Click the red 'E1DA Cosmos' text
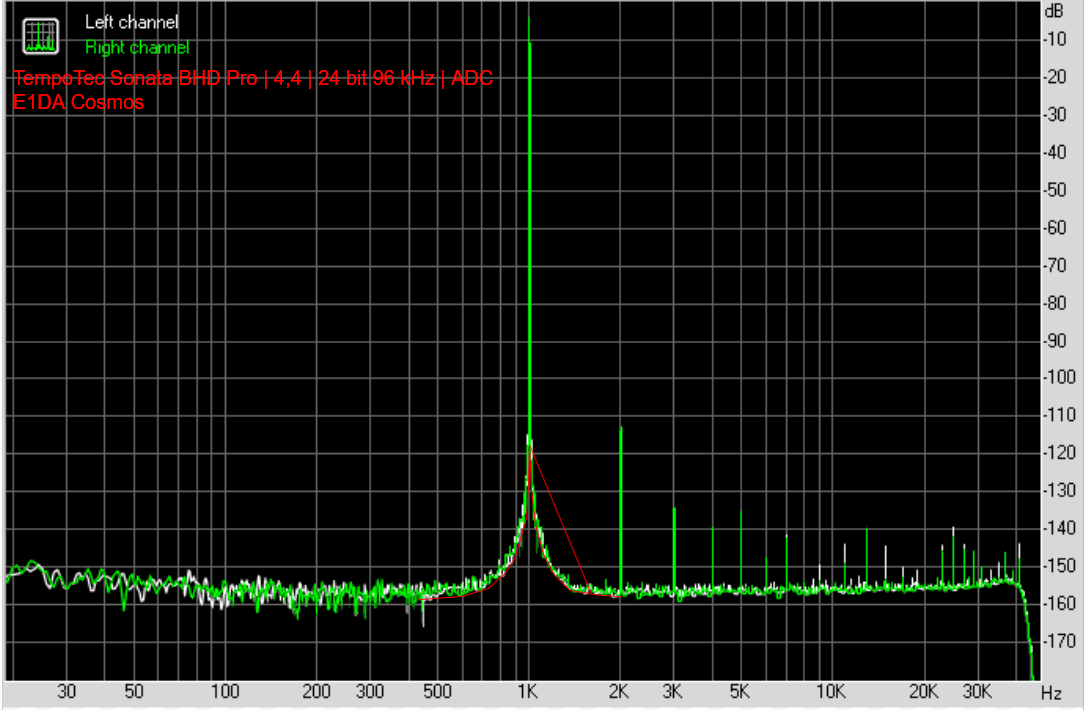This screenshot has height=710, width=1085. (78, 102)
